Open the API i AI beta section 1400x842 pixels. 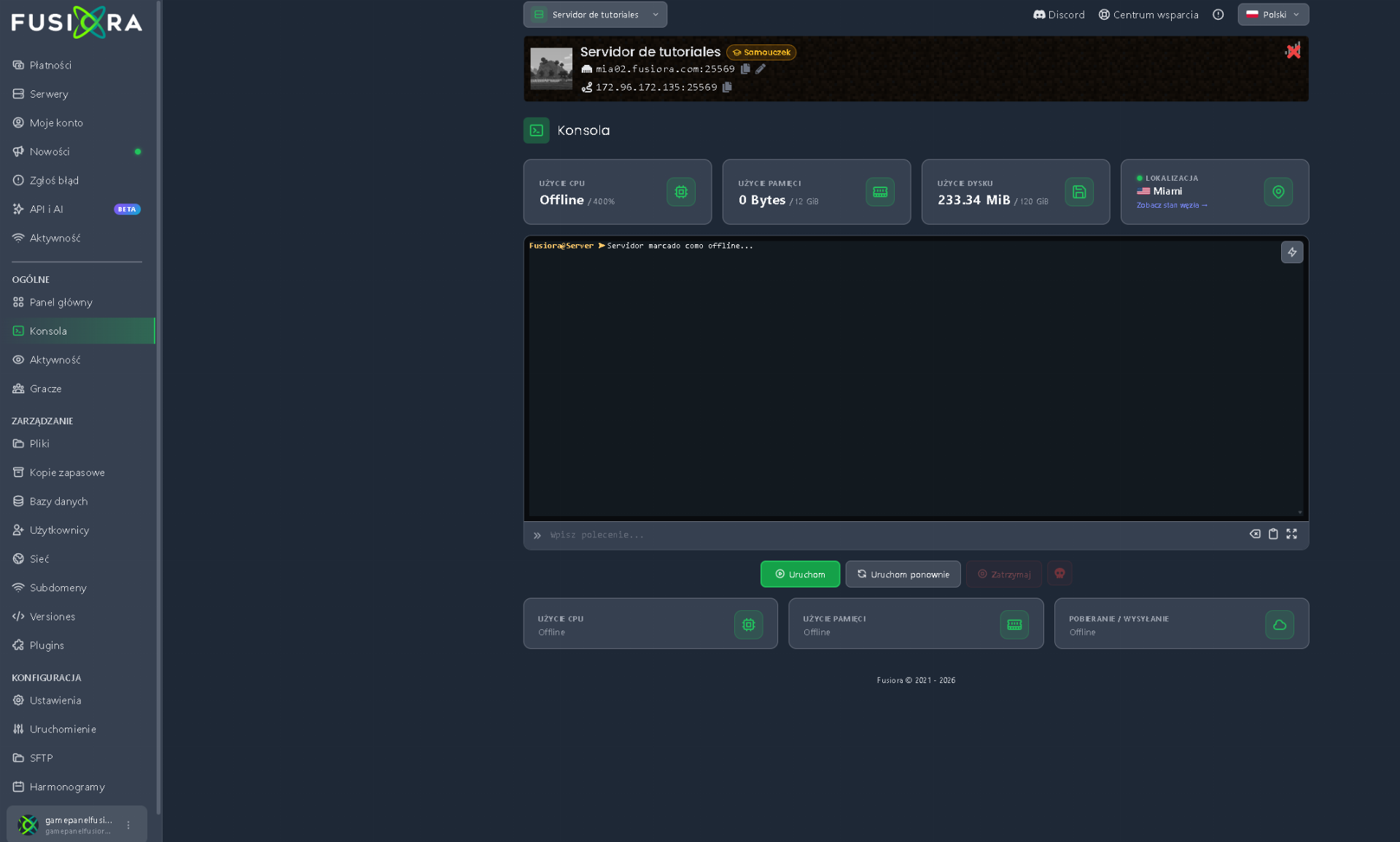pyautogui.click(x=77, y=209)
